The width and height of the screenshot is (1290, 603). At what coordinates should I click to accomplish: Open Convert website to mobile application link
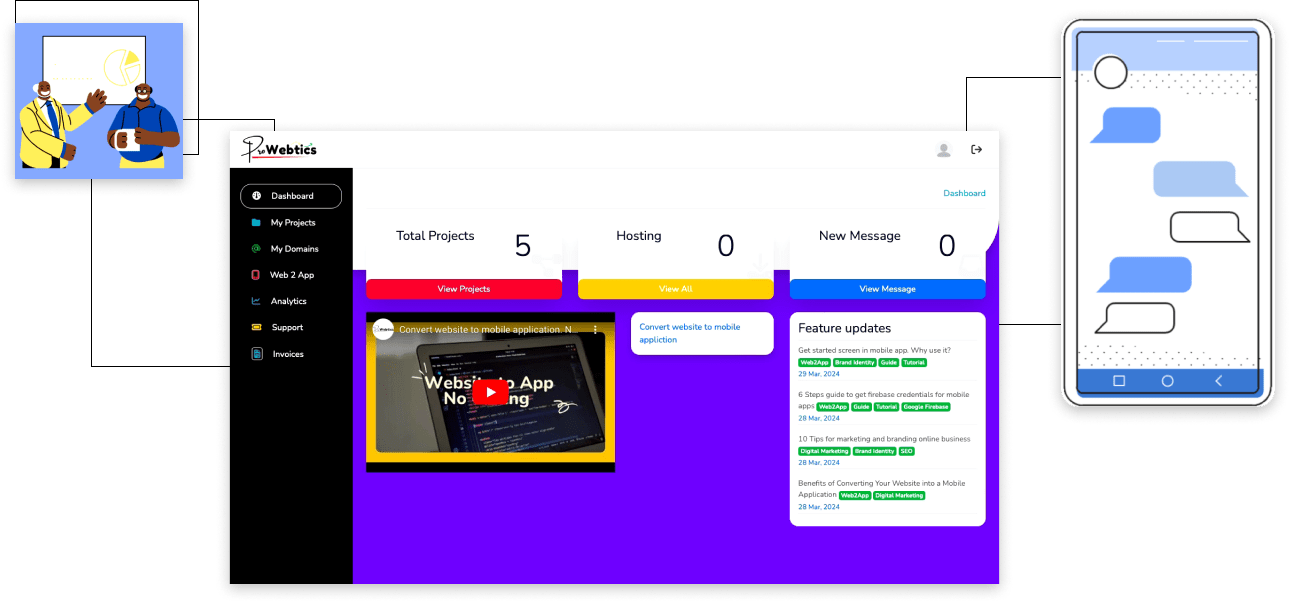pos(689,333)
